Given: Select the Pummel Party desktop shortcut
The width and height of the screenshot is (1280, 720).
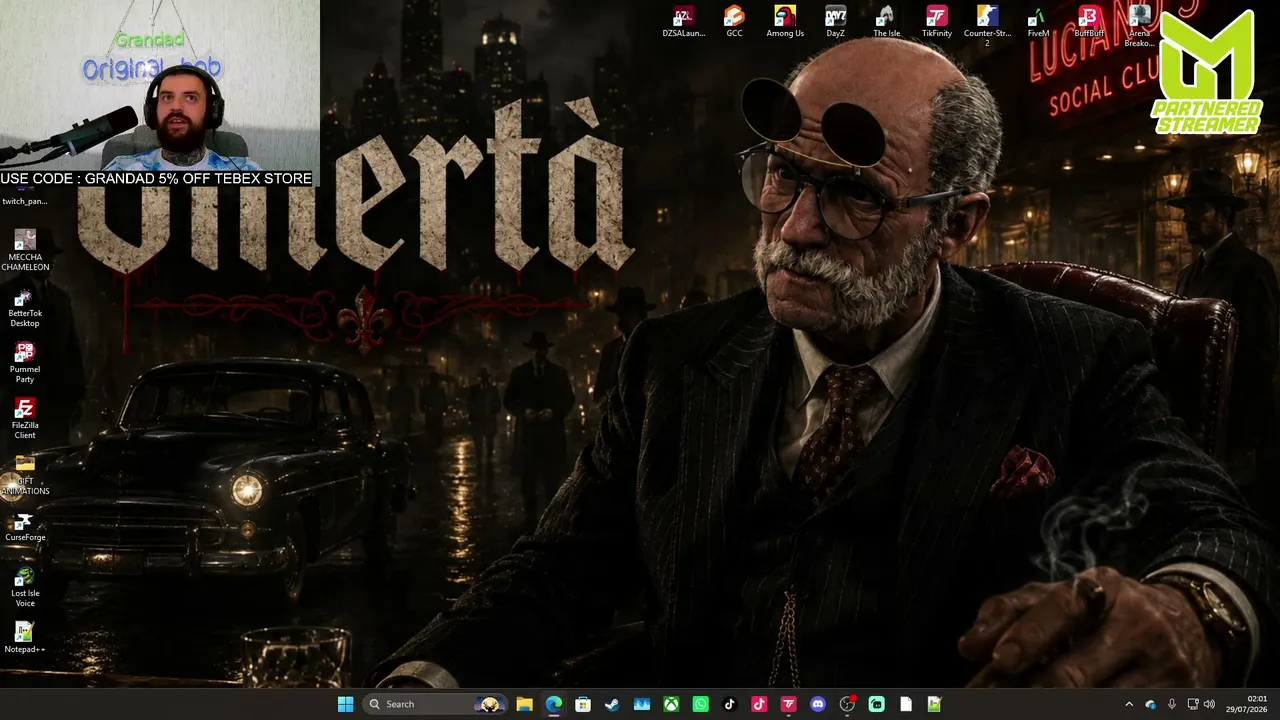Looking at the screenshot, I should tap(25, 363).
